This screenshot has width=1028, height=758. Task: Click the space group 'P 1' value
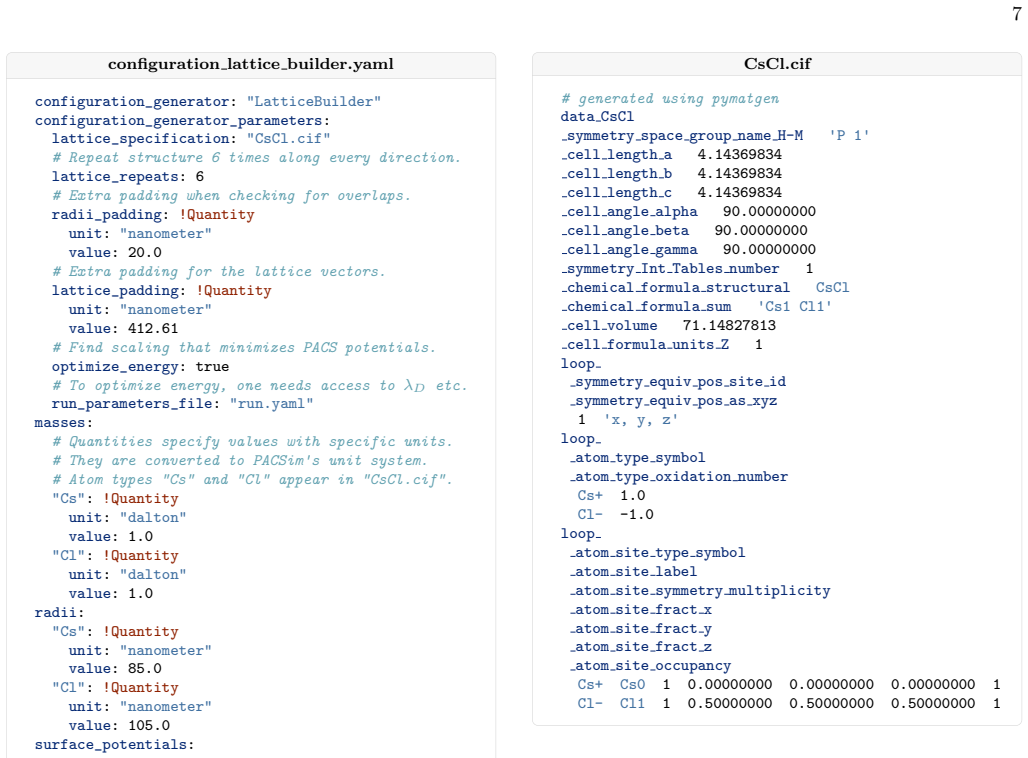click(849, 136)
